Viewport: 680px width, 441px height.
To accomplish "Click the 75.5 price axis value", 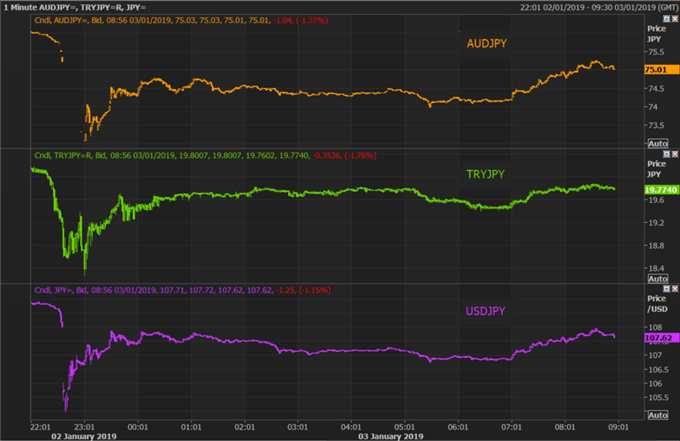I will (x=656, y=52).
